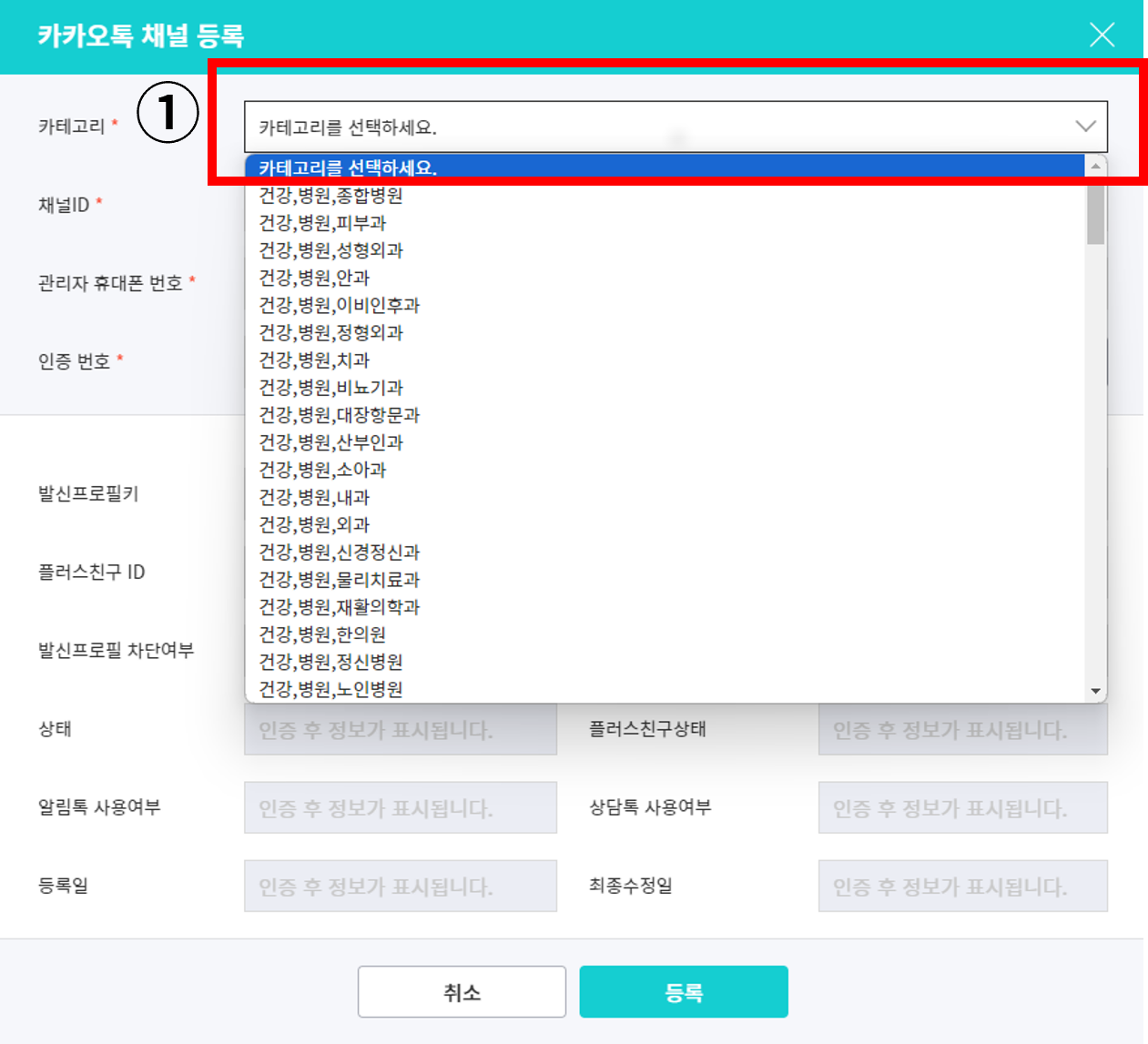Click the category list scrollbar thumb
This screenshot has width=1148, height=1044.
(x=1096, y=215)
